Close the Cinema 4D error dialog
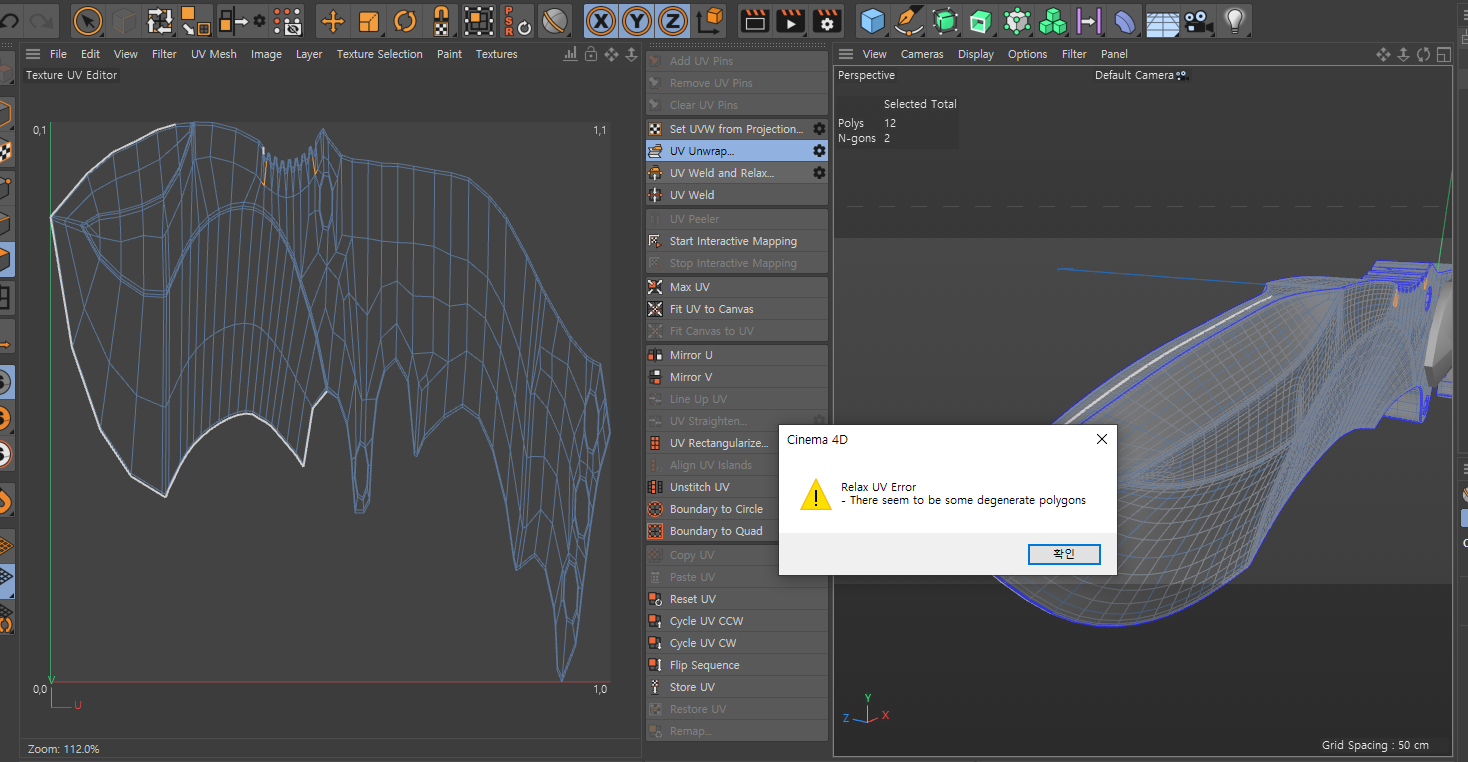Screen dimensions: 1468x762 pos(1101,439)
